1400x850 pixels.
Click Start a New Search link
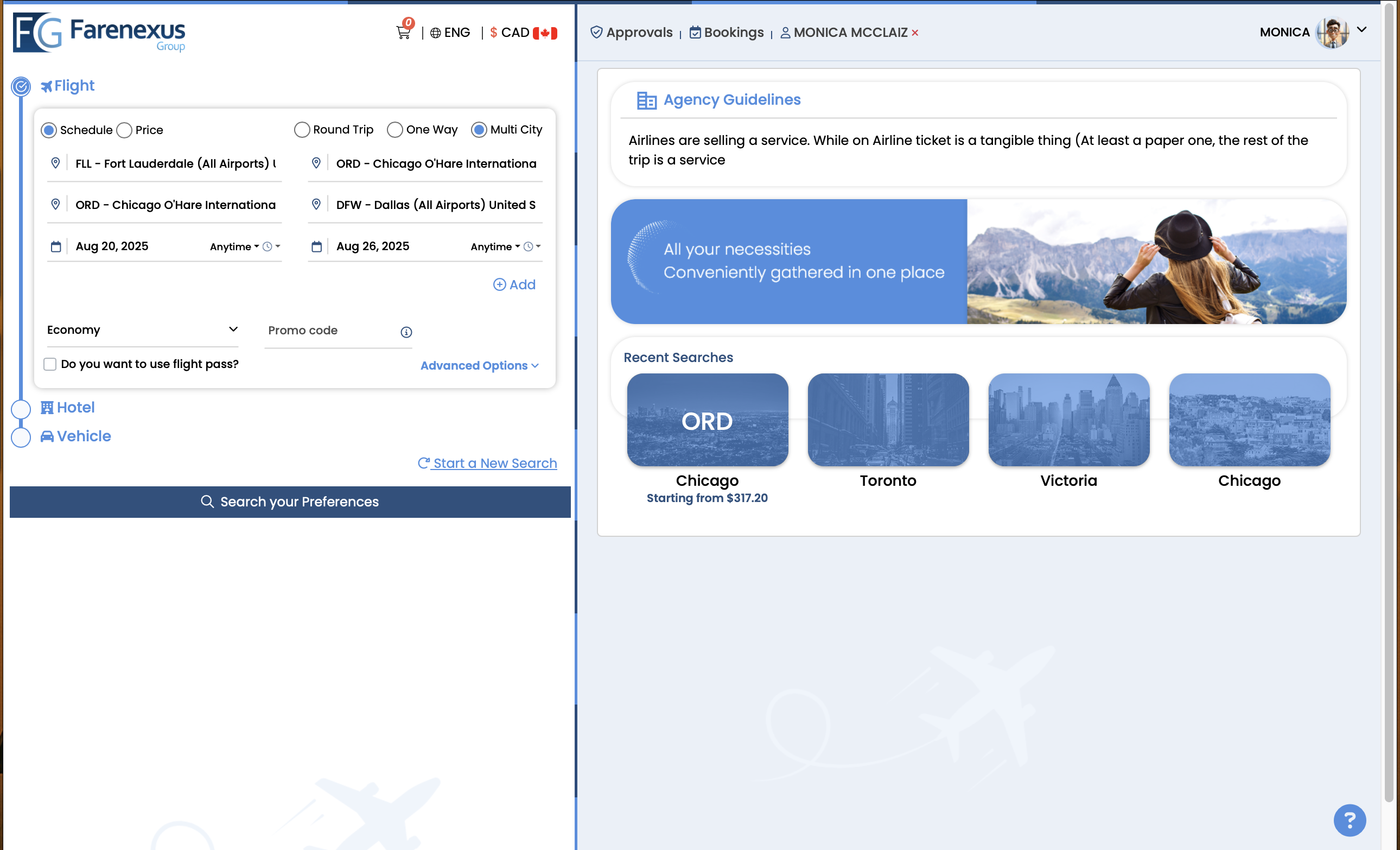click(x=487, y=463)
